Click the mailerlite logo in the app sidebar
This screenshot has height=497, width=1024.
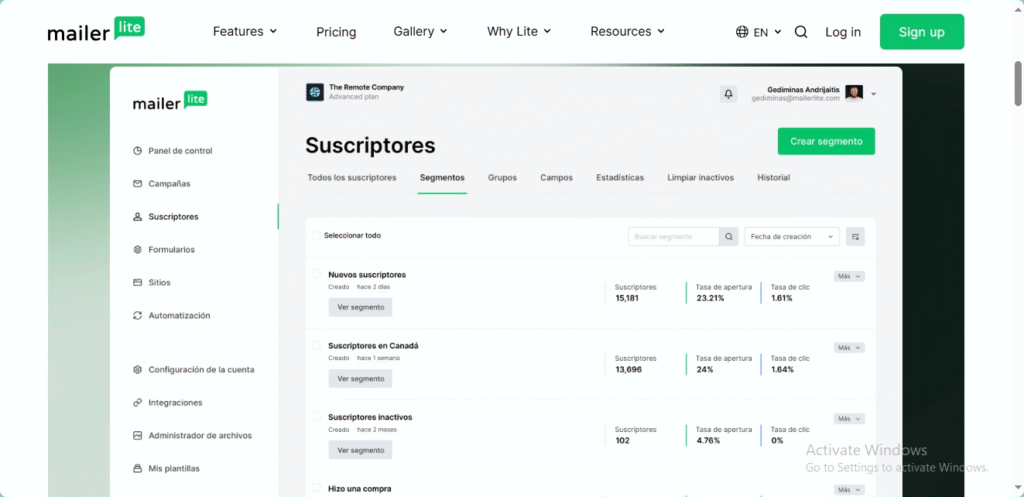pos(170,101)
